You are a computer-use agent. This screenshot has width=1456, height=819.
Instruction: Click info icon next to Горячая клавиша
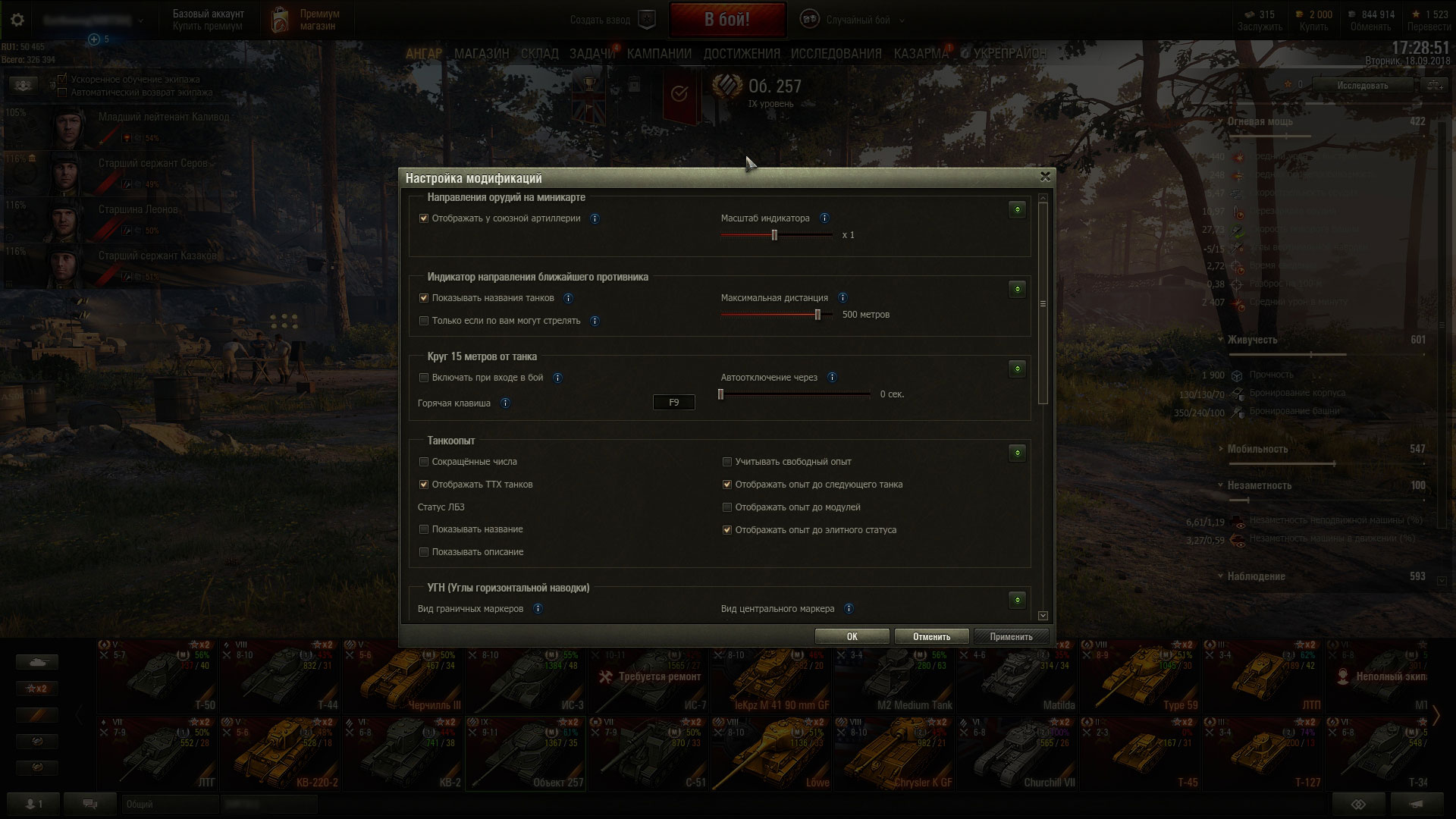click(505, 403)
